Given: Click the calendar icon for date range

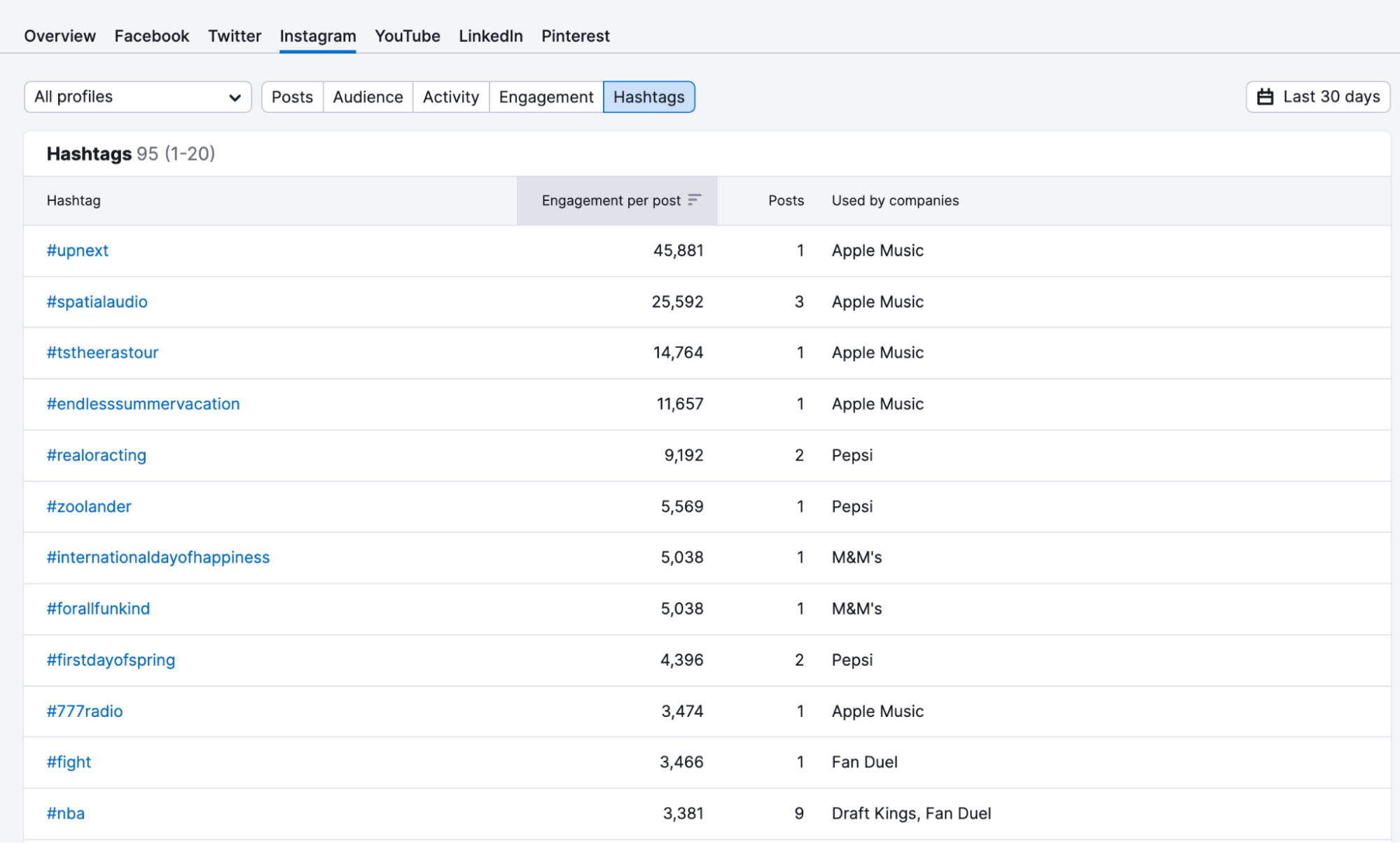Looking at the screenshot, I should (1265, 97).
